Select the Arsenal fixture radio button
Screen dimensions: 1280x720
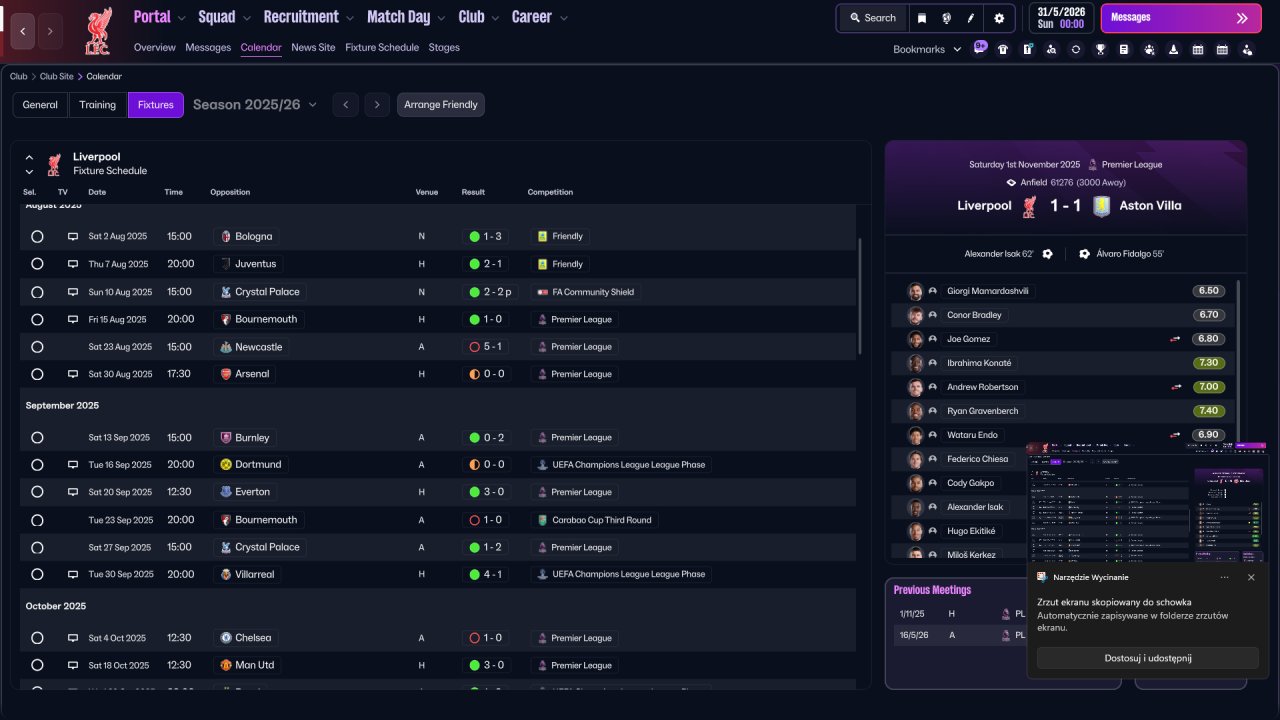pos(37,374)
